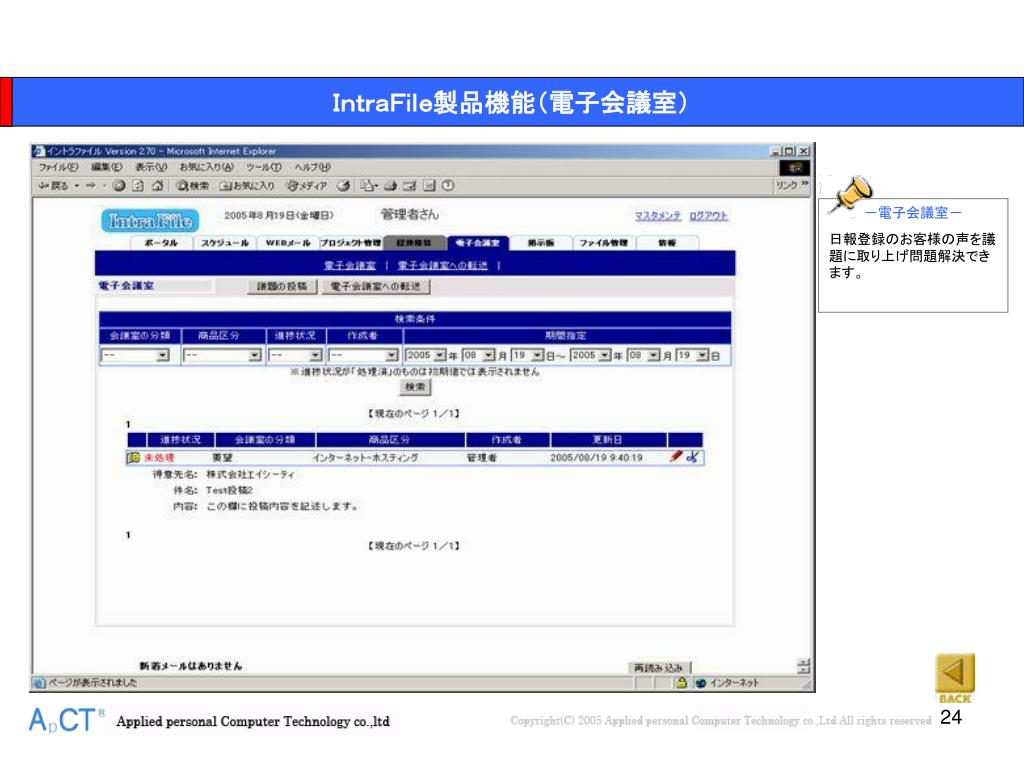1024x768 pixels.
Task: Click the red 未処理 status text
Action: click(x=159, y=458)
